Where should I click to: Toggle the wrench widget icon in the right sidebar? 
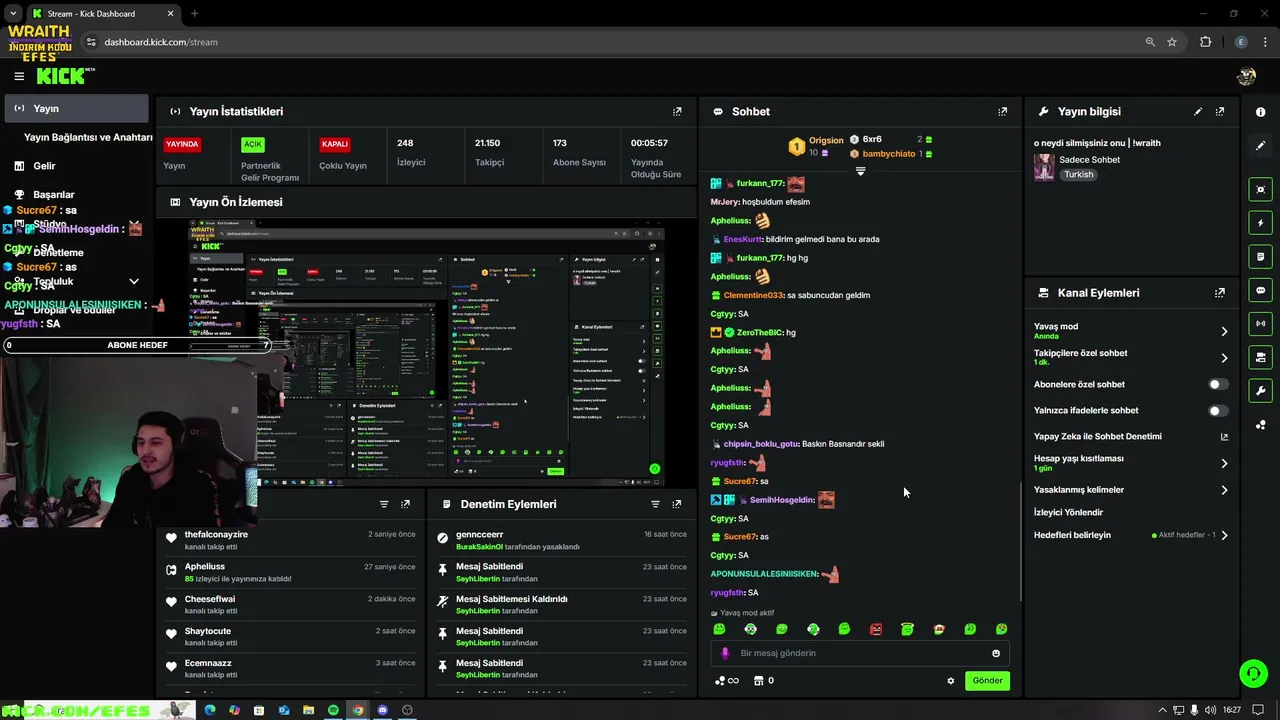1261,391
